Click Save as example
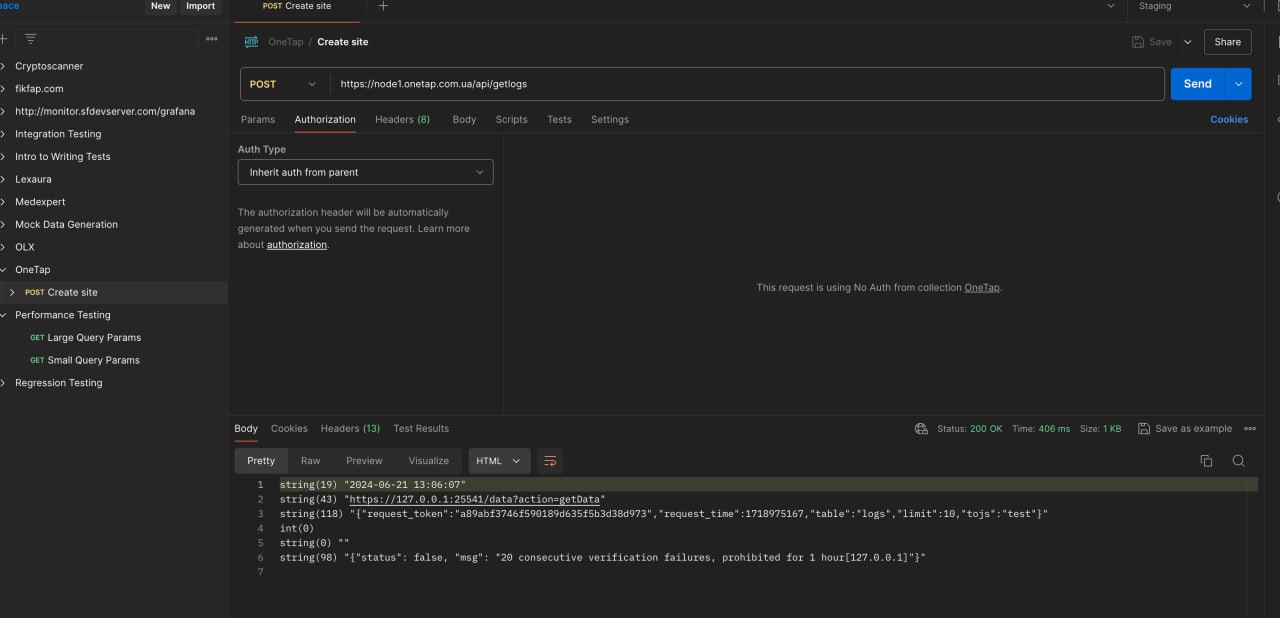 click(1185, 429)
